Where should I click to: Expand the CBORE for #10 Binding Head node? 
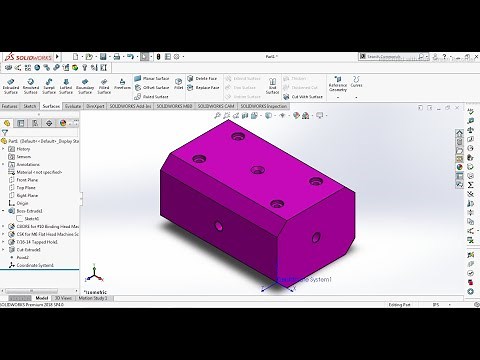tap(3, 226)
